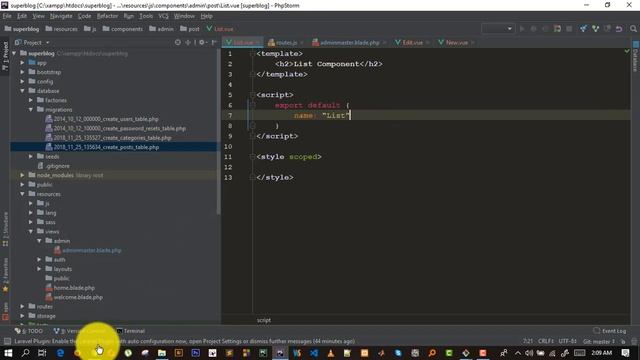
Task: Open the Tools menu
Action: tap(146, 16)
